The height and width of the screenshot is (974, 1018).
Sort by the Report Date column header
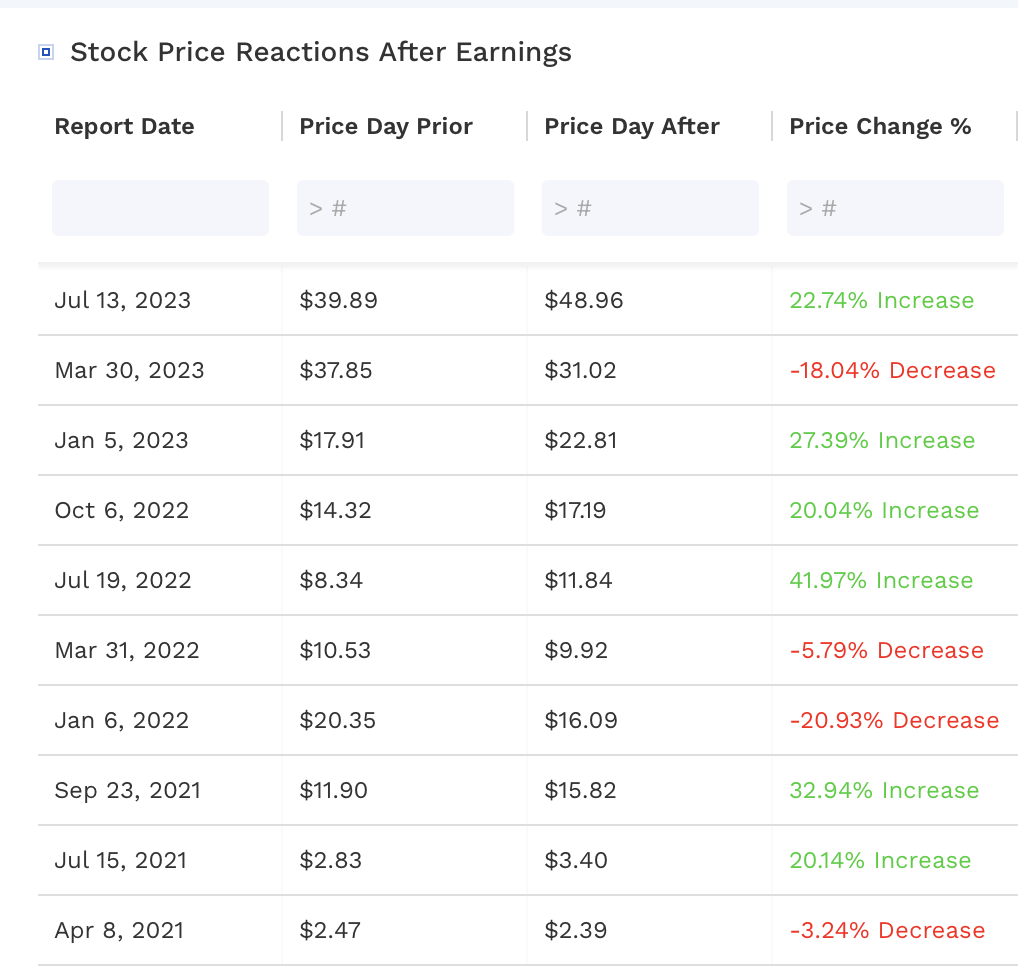[124, 127]
